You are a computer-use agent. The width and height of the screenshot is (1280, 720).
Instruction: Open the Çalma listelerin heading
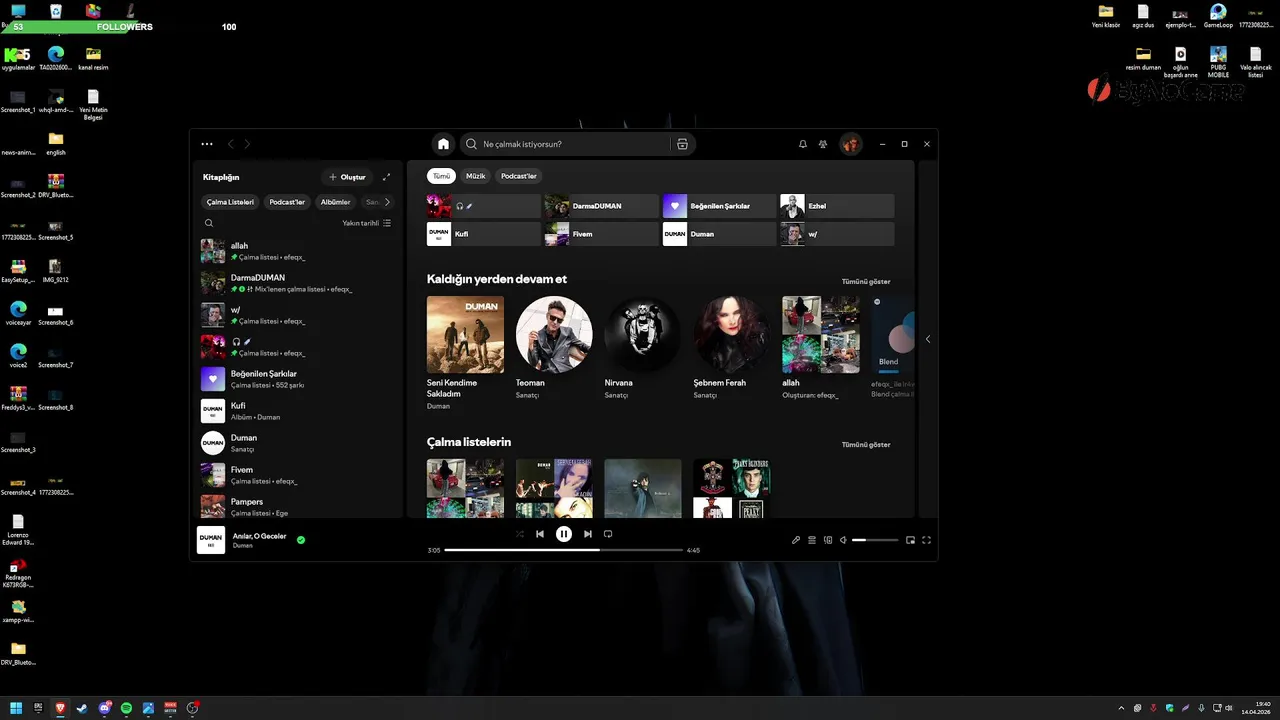pos(469,442)
